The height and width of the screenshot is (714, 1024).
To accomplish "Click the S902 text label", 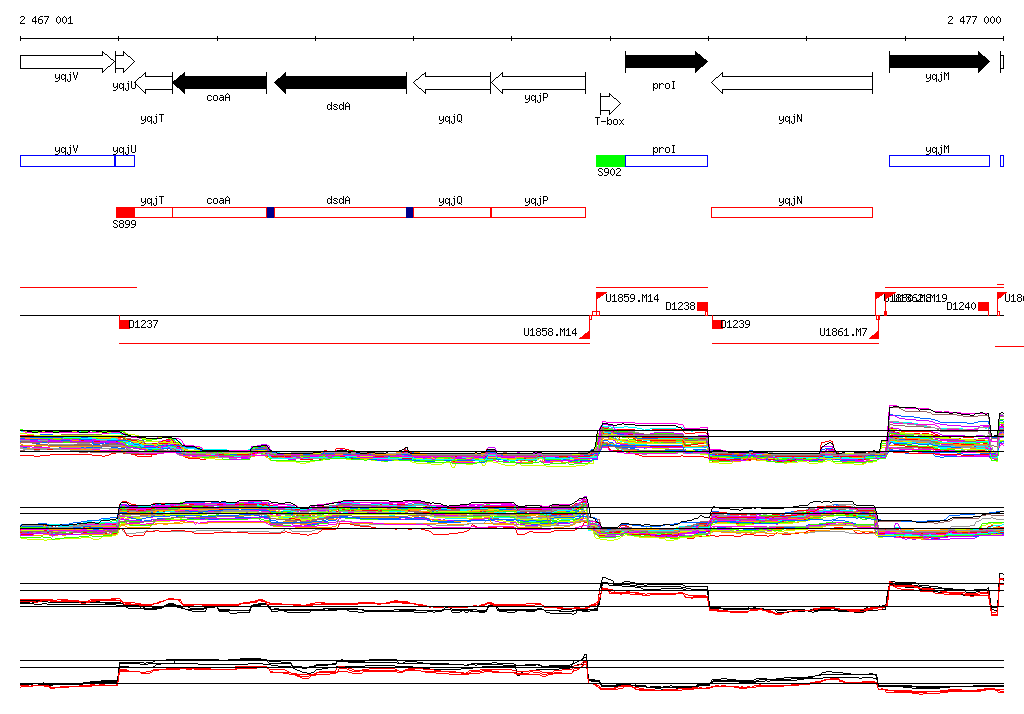I will click(x=609, y=172).
